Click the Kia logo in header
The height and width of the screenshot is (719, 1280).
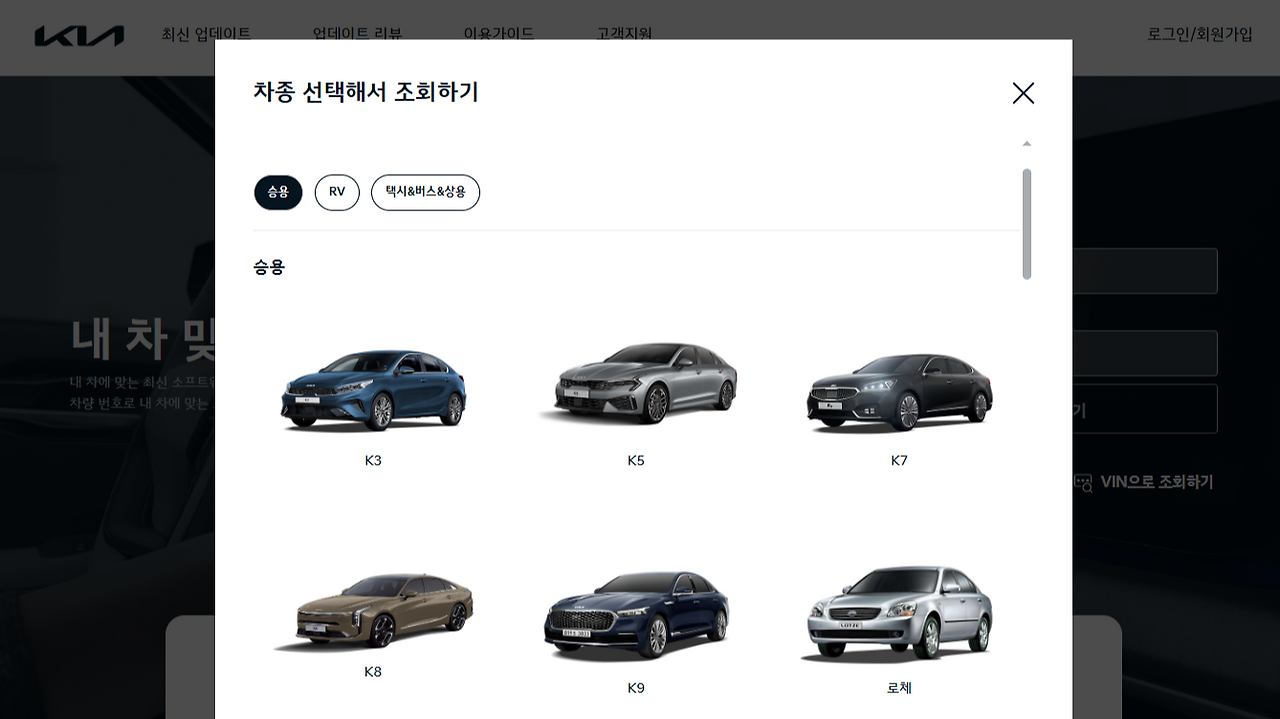pyautogui.click(x=79, y=36)
